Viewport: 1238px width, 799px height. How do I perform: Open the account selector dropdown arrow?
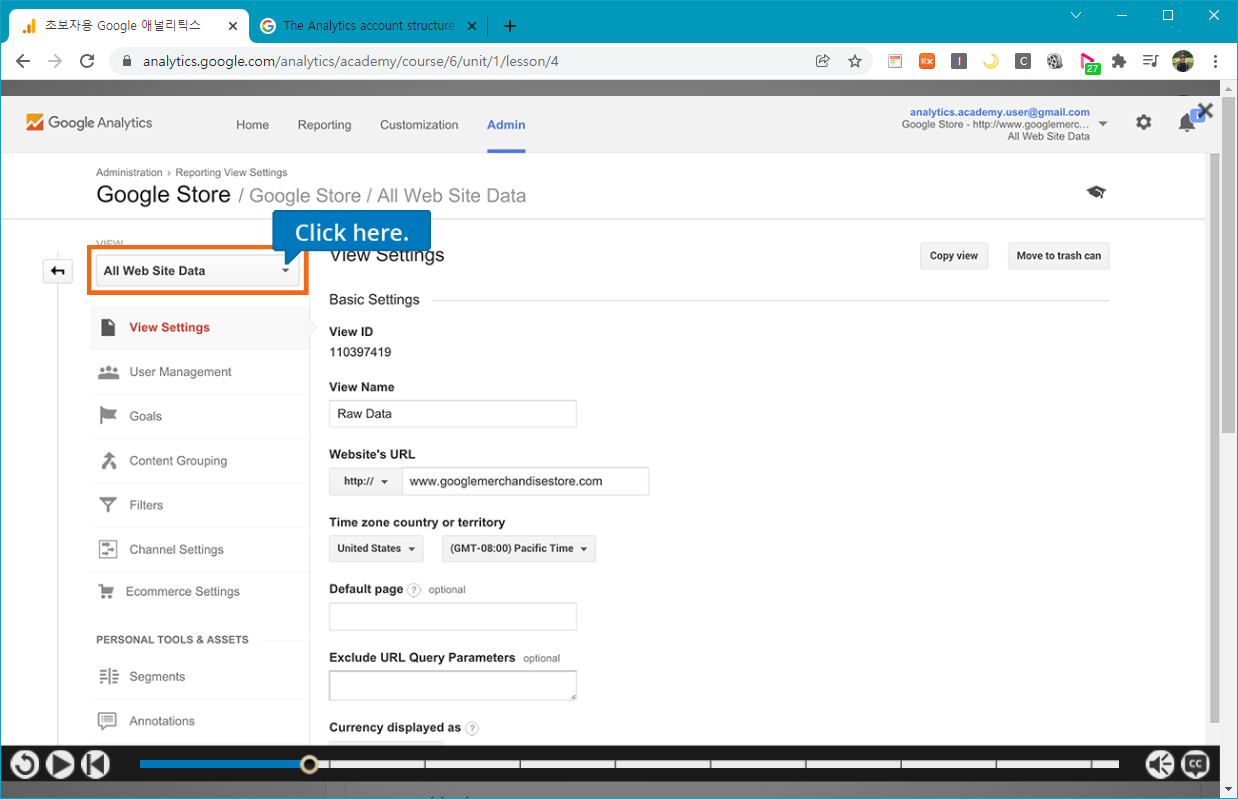1103,124
